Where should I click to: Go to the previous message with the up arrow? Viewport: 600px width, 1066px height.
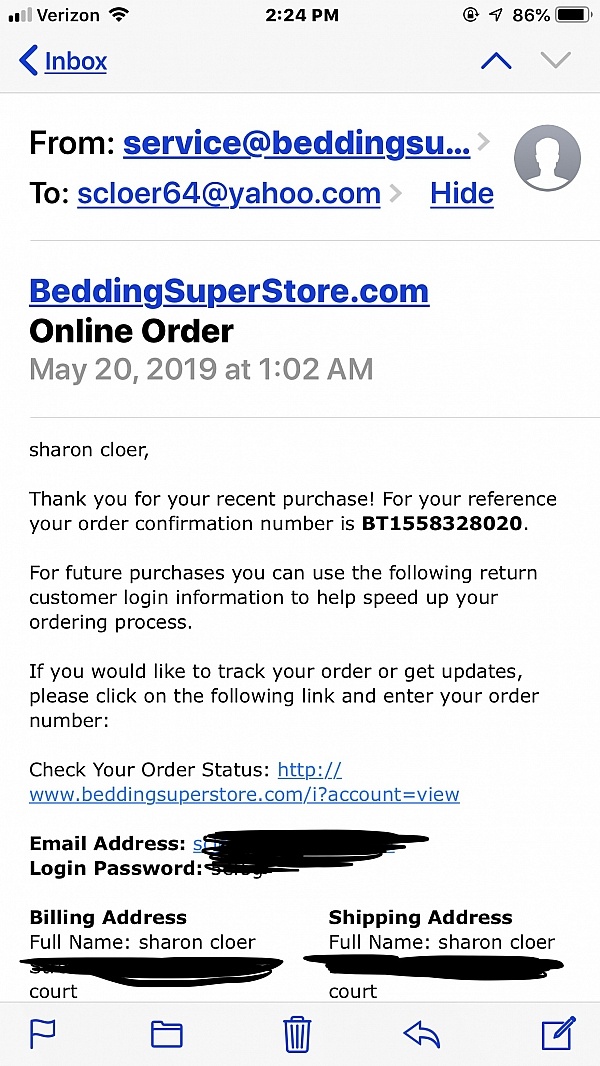tap(496, 61)
